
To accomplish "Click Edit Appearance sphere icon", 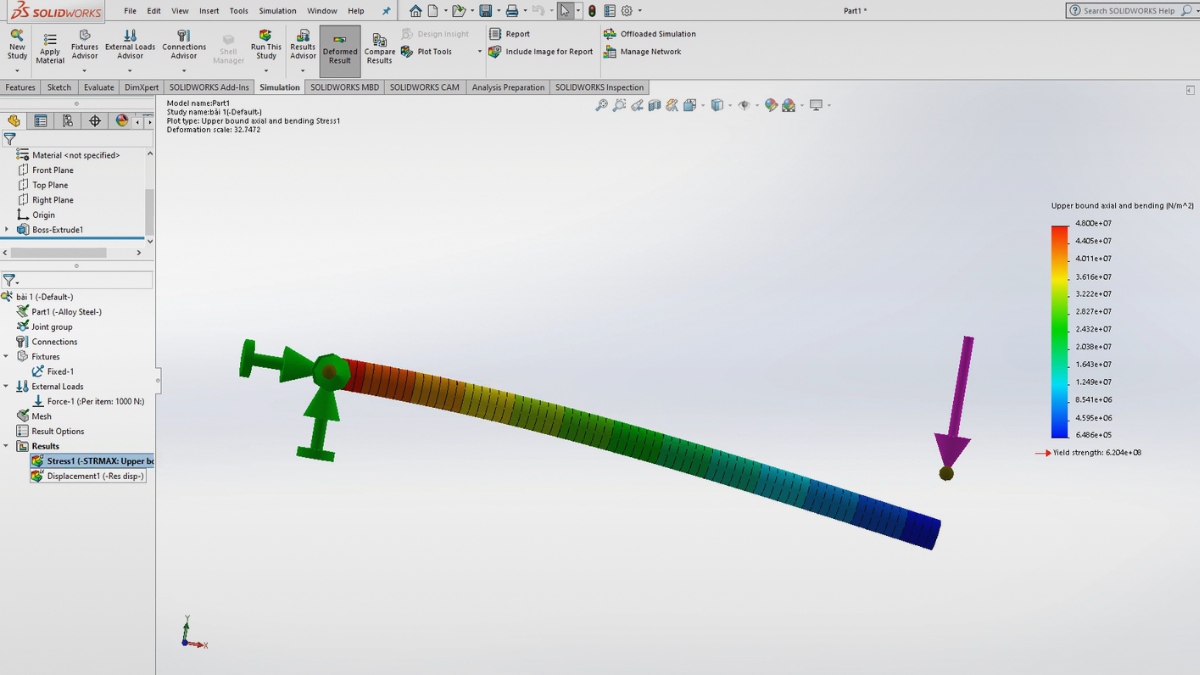I will point(771,105).
